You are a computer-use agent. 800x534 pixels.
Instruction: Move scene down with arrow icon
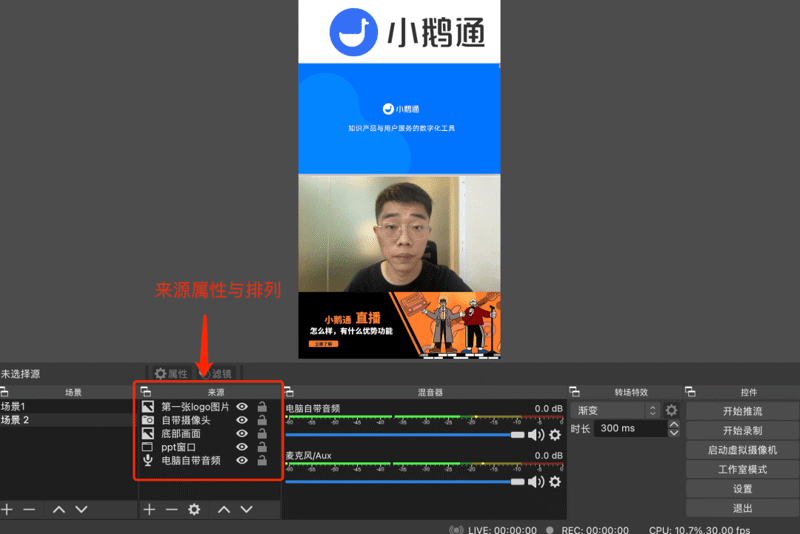tap(82, 509)
